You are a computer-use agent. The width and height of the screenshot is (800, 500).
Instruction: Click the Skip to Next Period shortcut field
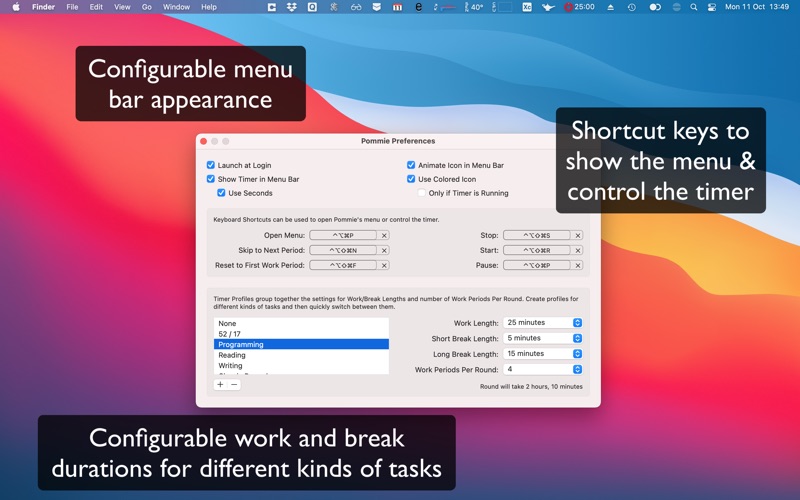coord(343,250)
